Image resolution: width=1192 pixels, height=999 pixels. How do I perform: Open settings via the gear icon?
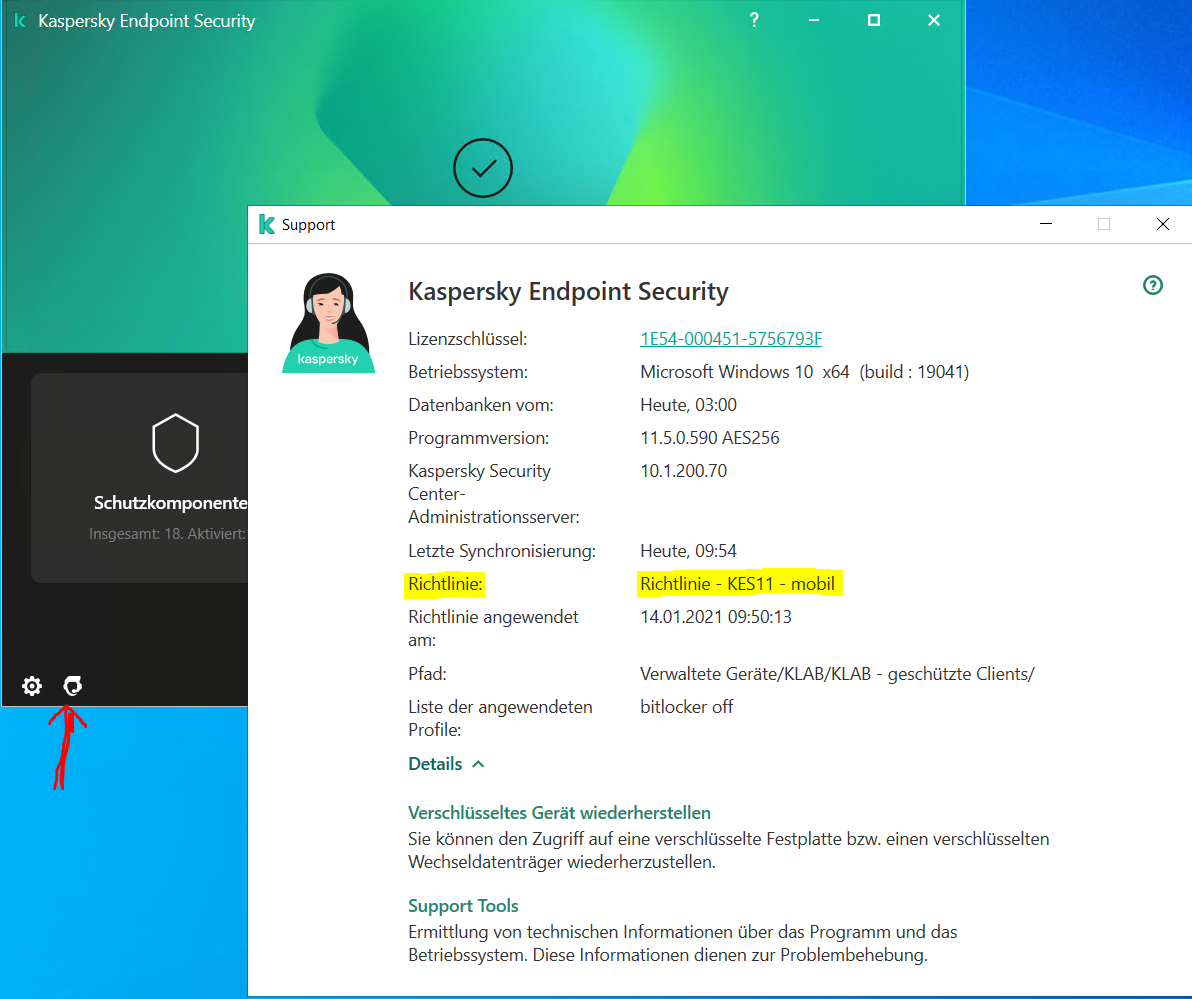pyautogui.click(x=32, y=686)
